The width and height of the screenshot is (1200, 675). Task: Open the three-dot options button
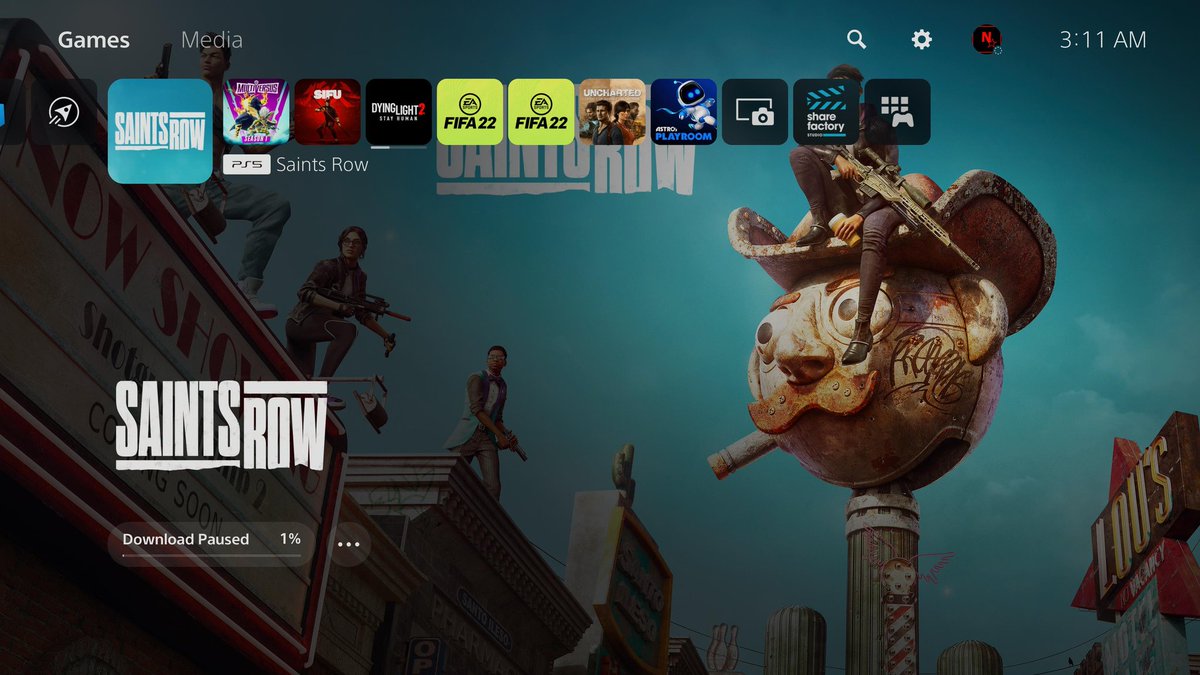[348, 545]
